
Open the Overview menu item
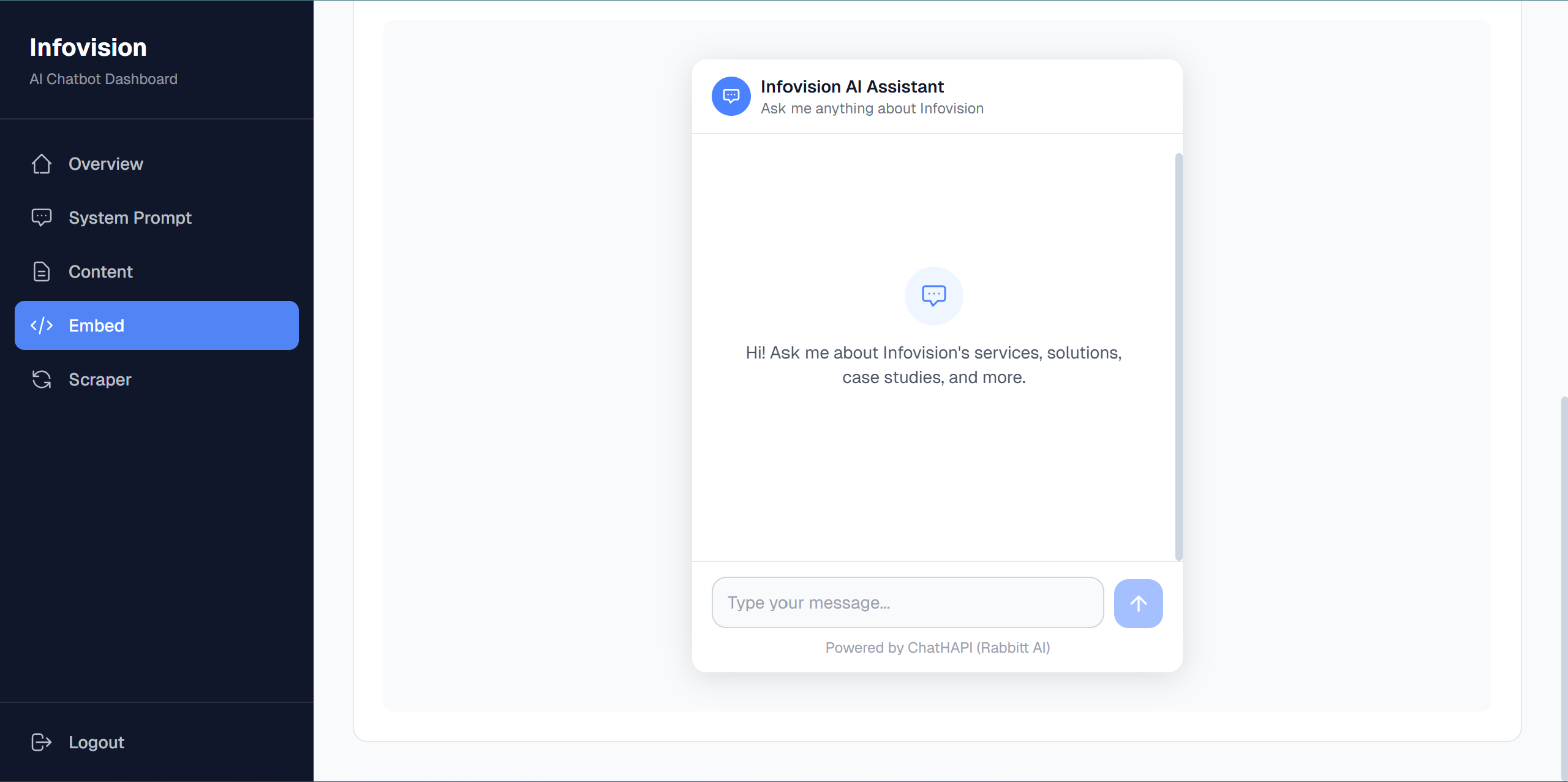(105, 164)
